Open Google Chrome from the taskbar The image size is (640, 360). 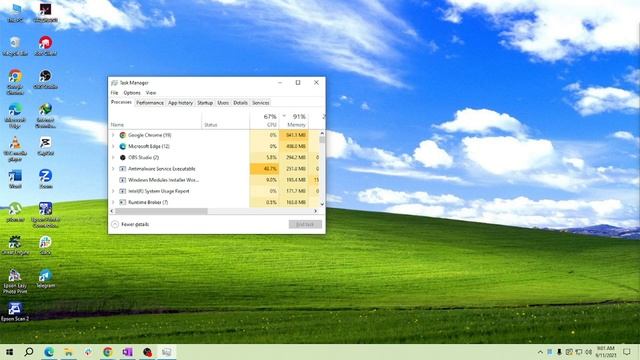(x=108, y=352)
